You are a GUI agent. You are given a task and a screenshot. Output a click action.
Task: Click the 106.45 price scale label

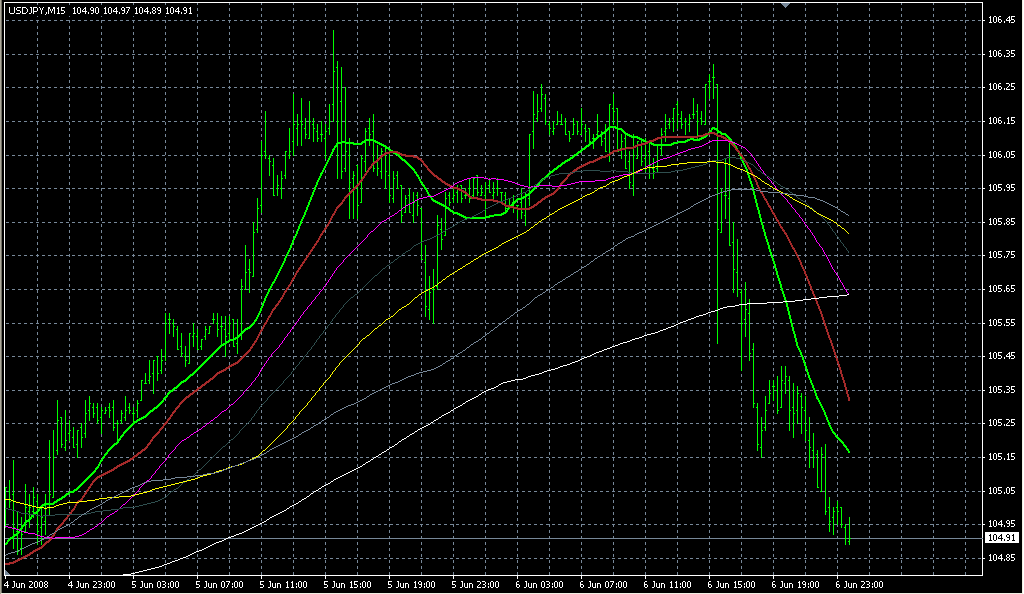click(x=1000, y=20)
